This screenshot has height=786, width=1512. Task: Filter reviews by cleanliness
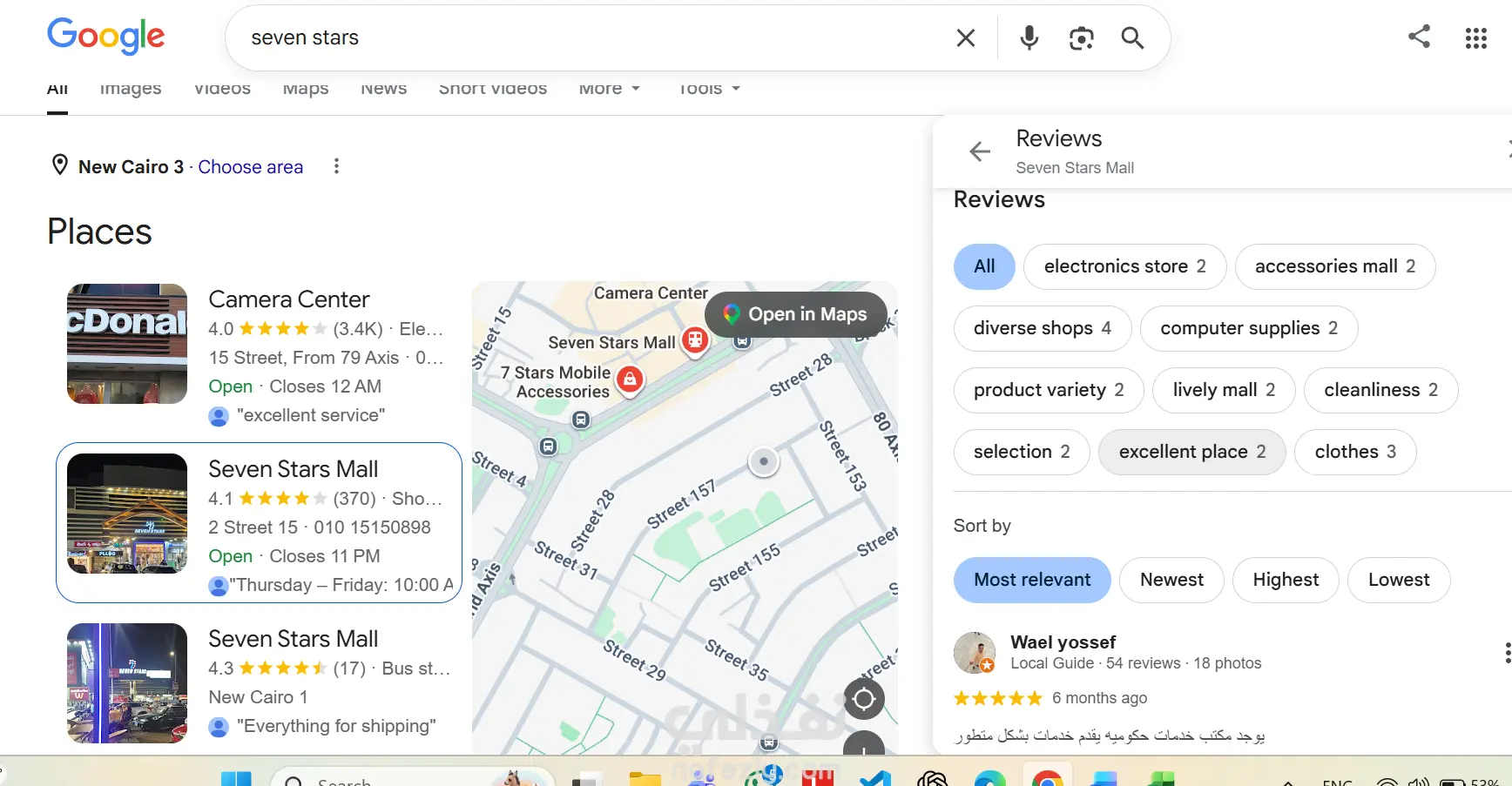[1380, 390]
